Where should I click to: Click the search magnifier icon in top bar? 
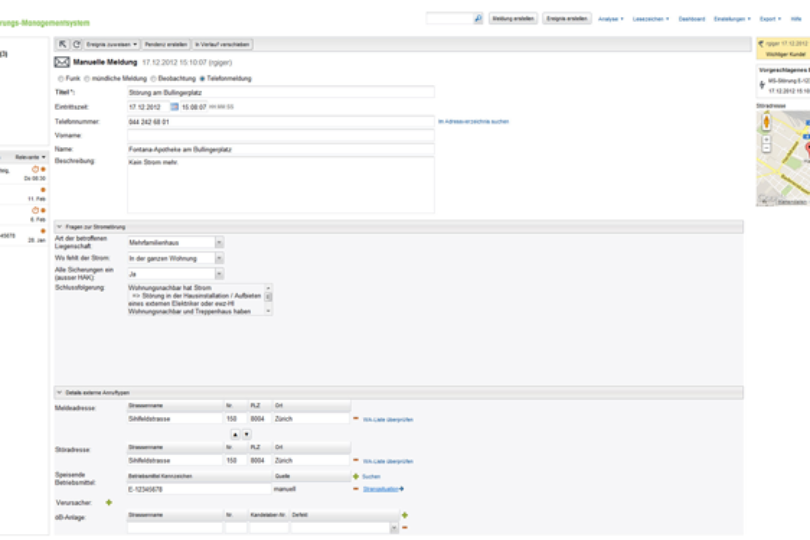pos(478,18)
